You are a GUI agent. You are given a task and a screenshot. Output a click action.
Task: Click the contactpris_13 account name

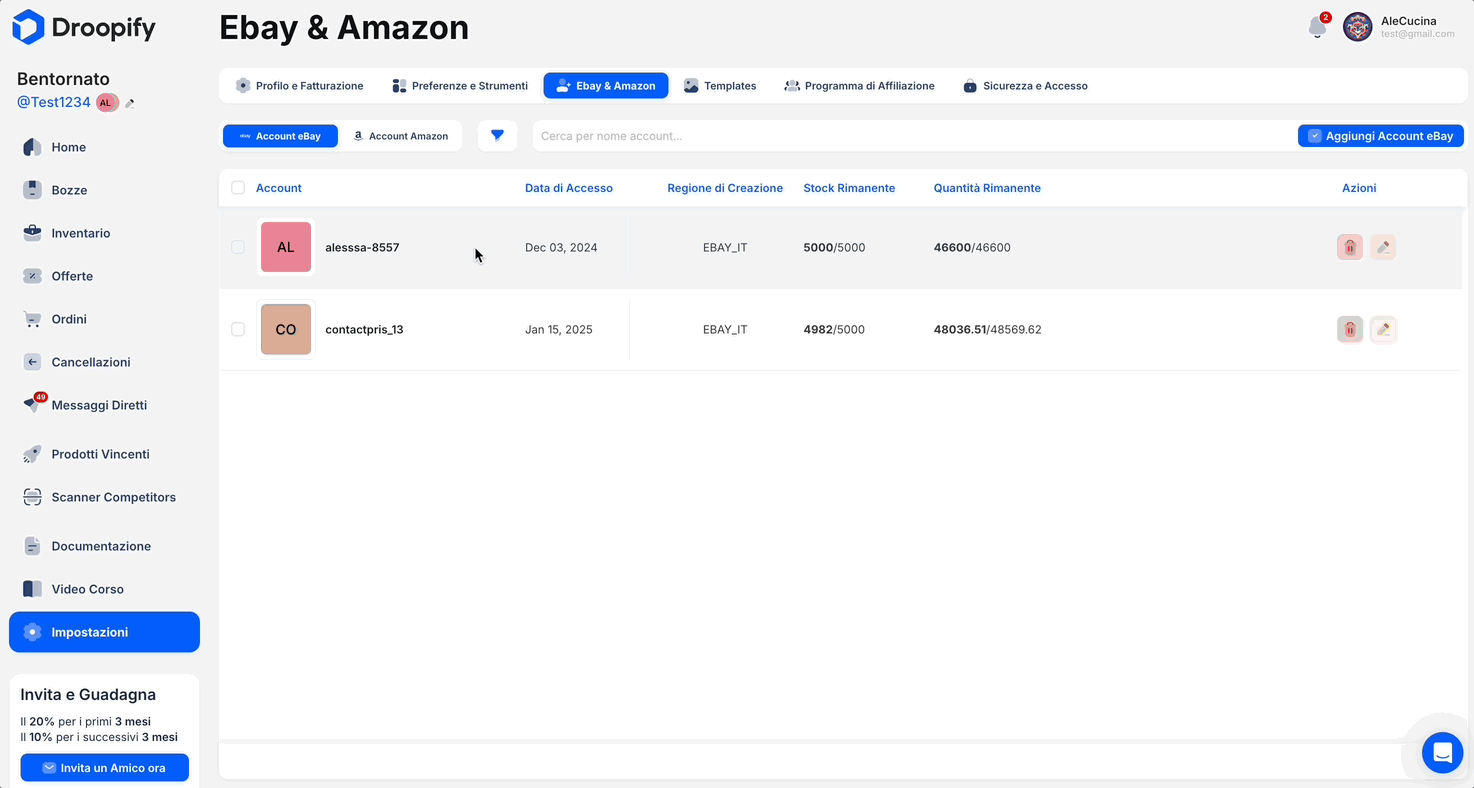[x=364, y=329]
